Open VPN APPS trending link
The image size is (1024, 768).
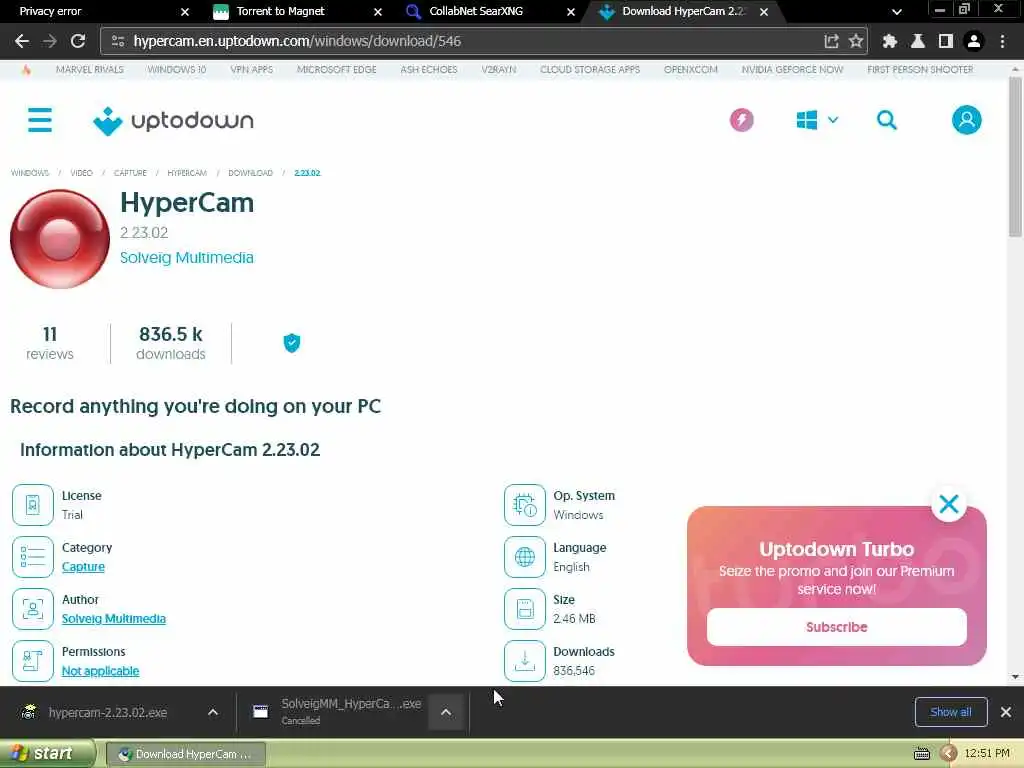(x=251, y=69)
